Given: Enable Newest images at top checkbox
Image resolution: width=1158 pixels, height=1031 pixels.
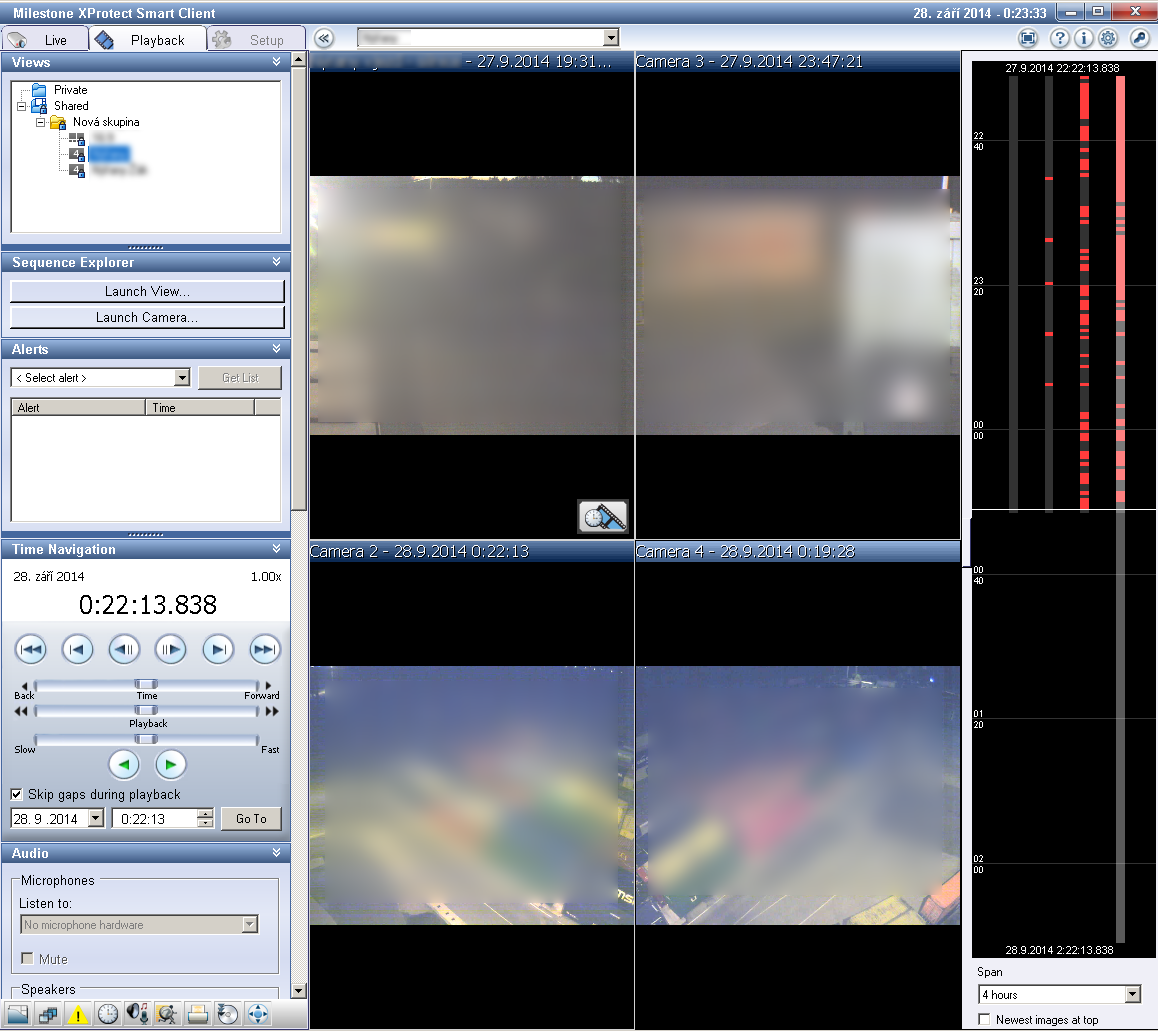Looking at the screenshot, I should tap(984, 1019).
